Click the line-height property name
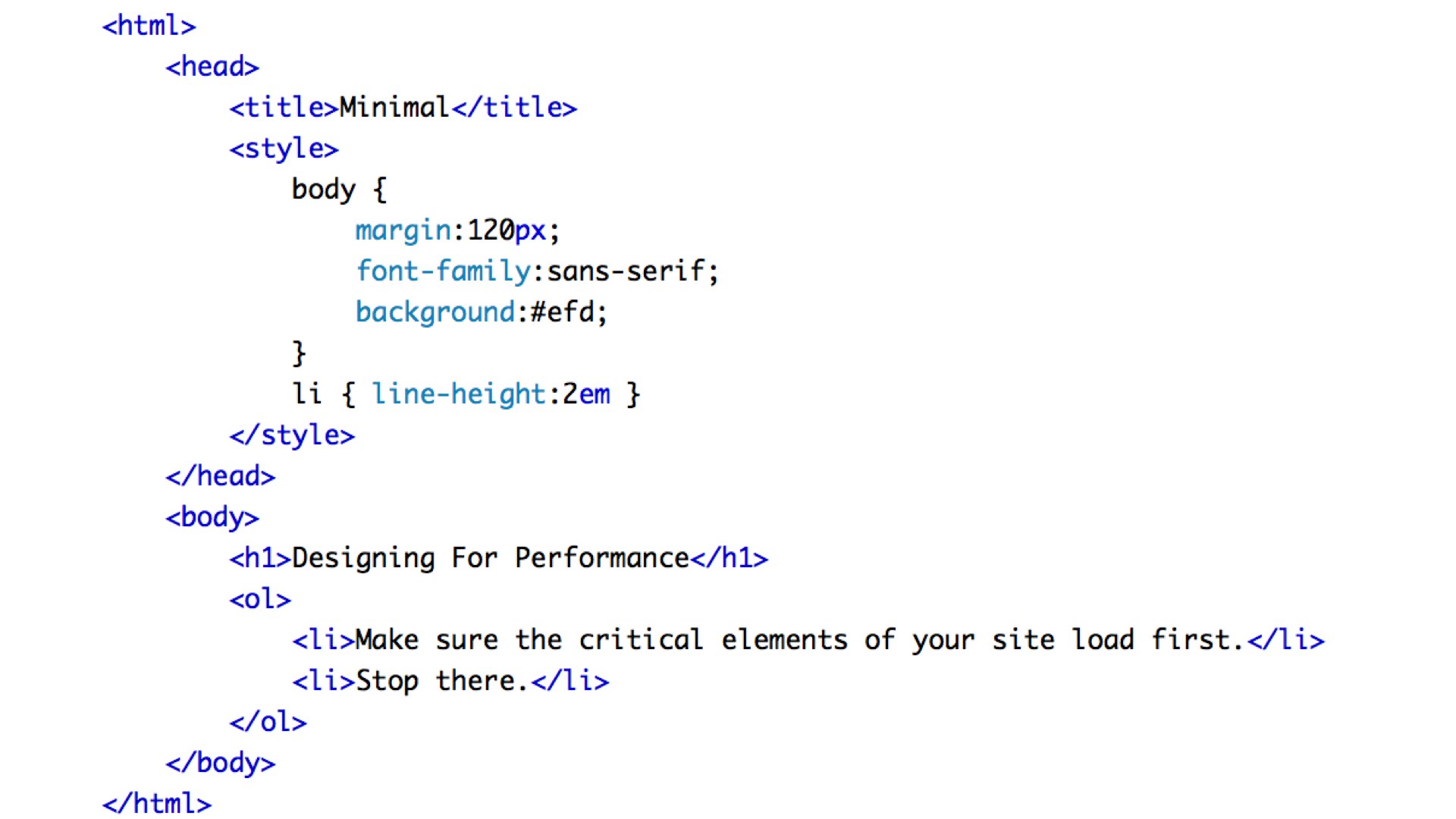 click(x=459, y=394)
